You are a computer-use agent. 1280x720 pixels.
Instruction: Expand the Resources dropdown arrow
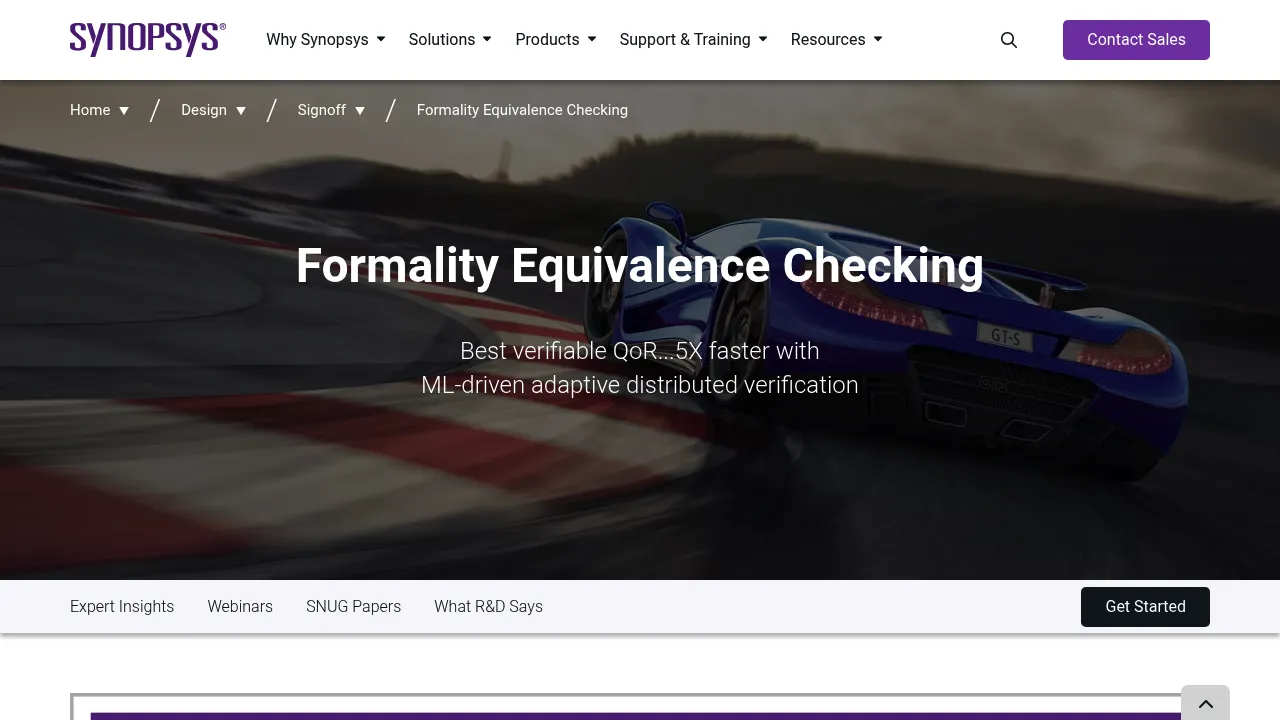coord(878,39)
